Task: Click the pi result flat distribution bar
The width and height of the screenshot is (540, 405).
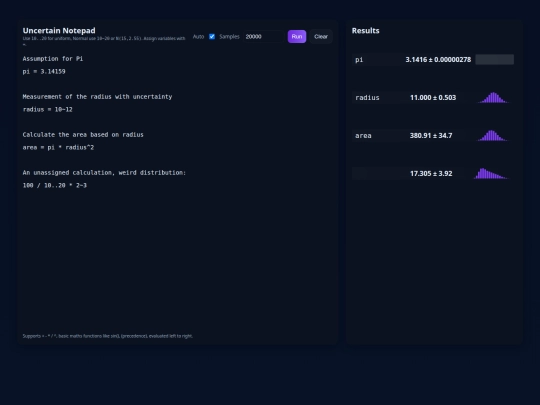Action: click(x=495, y=59)
